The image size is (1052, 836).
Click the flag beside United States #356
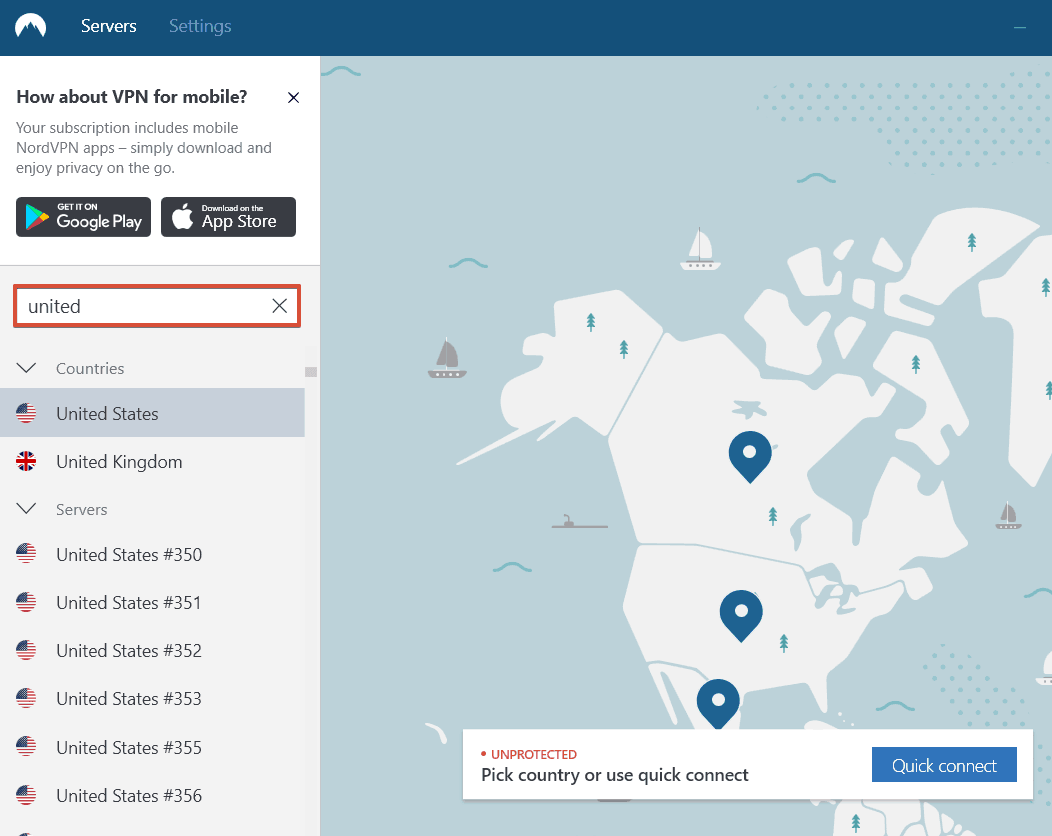point(26,794)
